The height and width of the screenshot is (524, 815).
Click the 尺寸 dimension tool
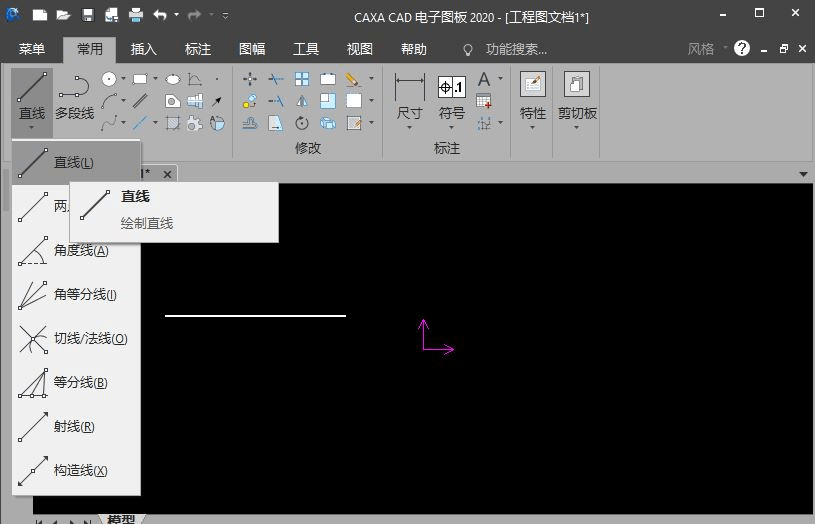point(409,98)
